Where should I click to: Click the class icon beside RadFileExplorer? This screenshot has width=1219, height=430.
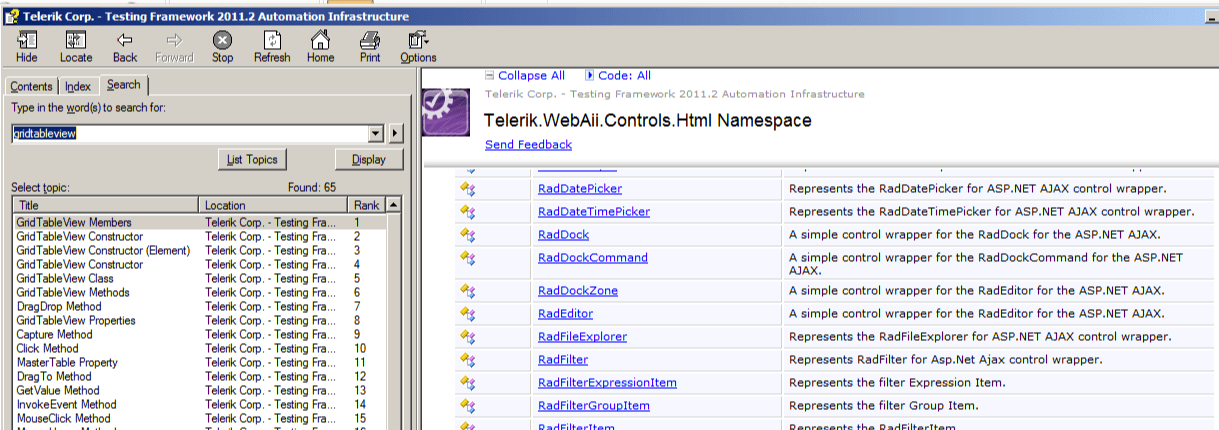(x=467, y=337)
